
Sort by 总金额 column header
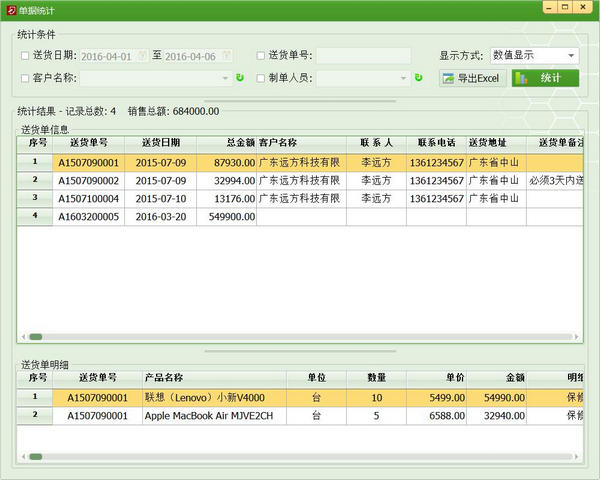227,143
